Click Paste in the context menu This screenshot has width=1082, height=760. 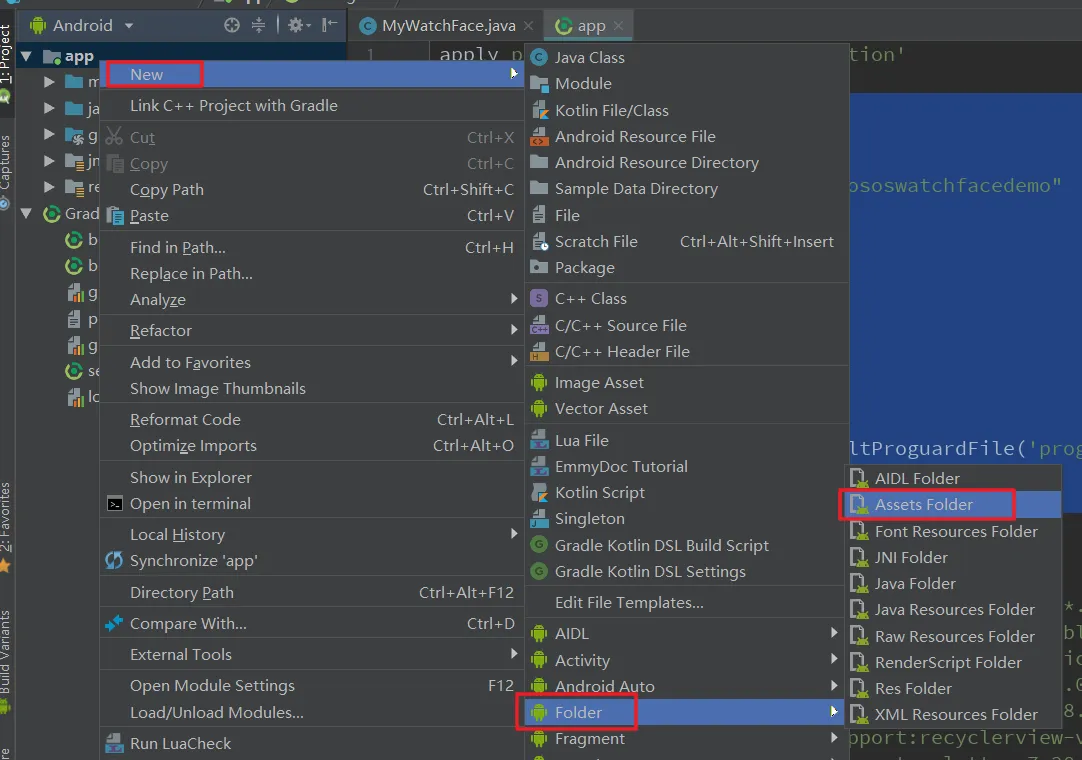click(149, 215)
